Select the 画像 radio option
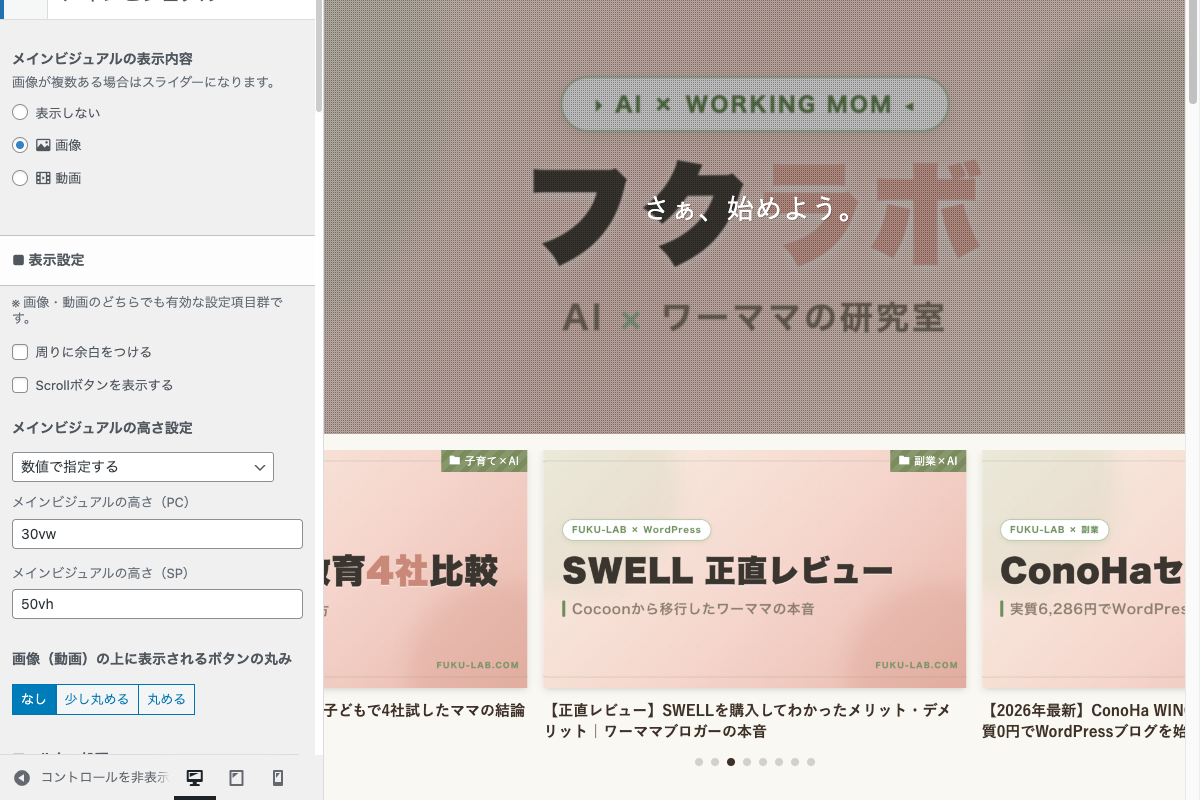This screenshot has height=800, width=1200. 20,145
